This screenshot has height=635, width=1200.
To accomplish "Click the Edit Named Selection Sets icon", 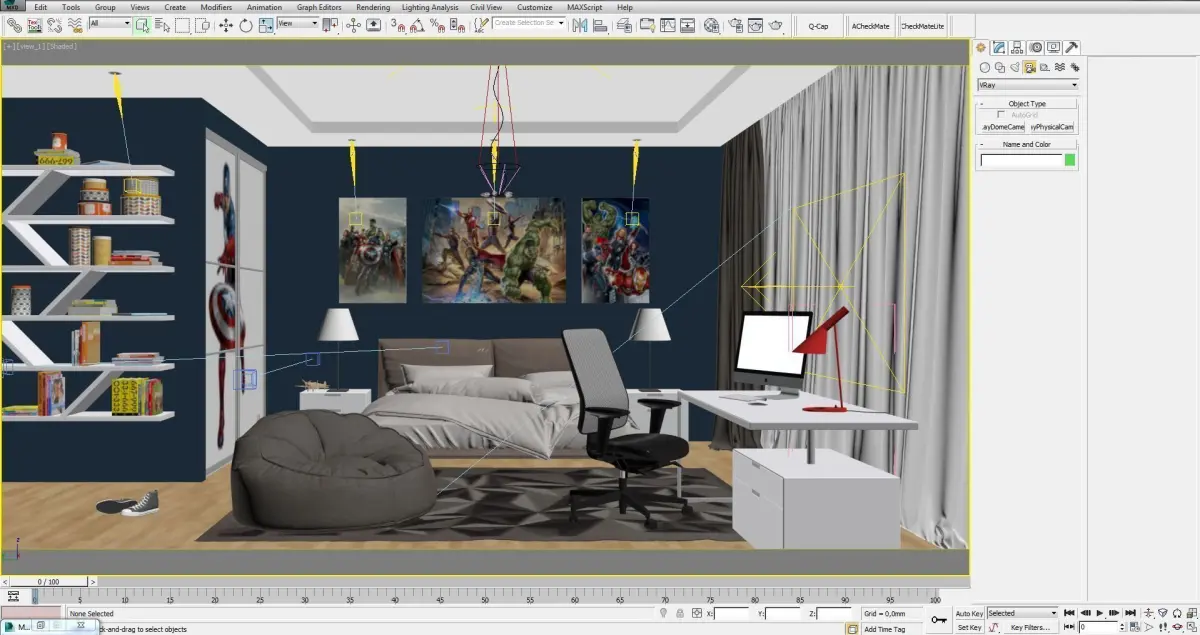I will coord(481,24).
